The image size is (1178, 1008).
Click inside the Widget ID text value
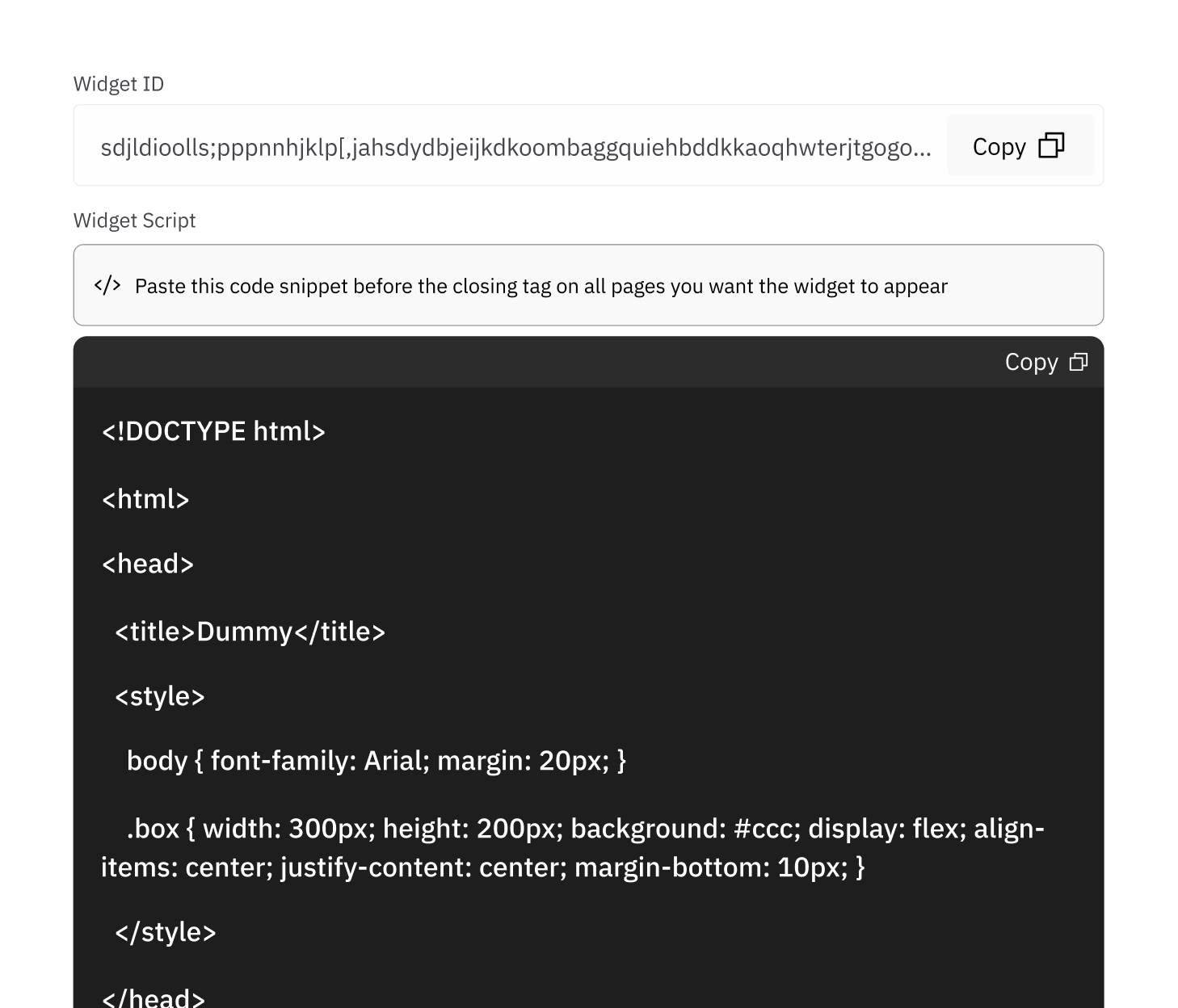coord(515,148)
